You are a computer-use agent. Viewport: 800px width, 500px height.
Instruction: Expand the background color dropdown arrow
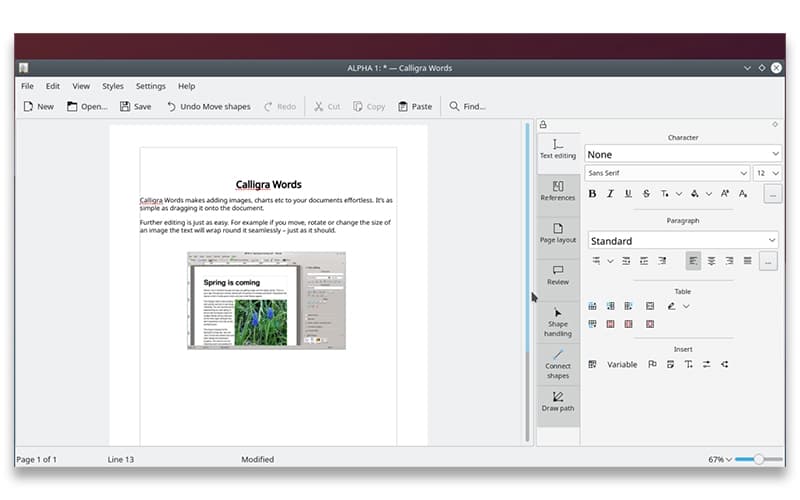click(709, 194)
